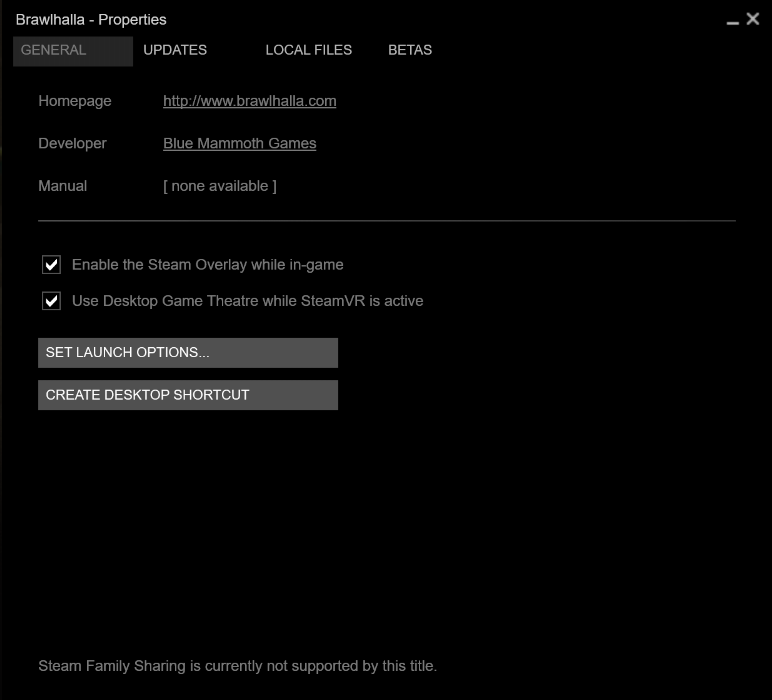Click the Homepage label
772x700 pixels.
click(x=75, y=101)
